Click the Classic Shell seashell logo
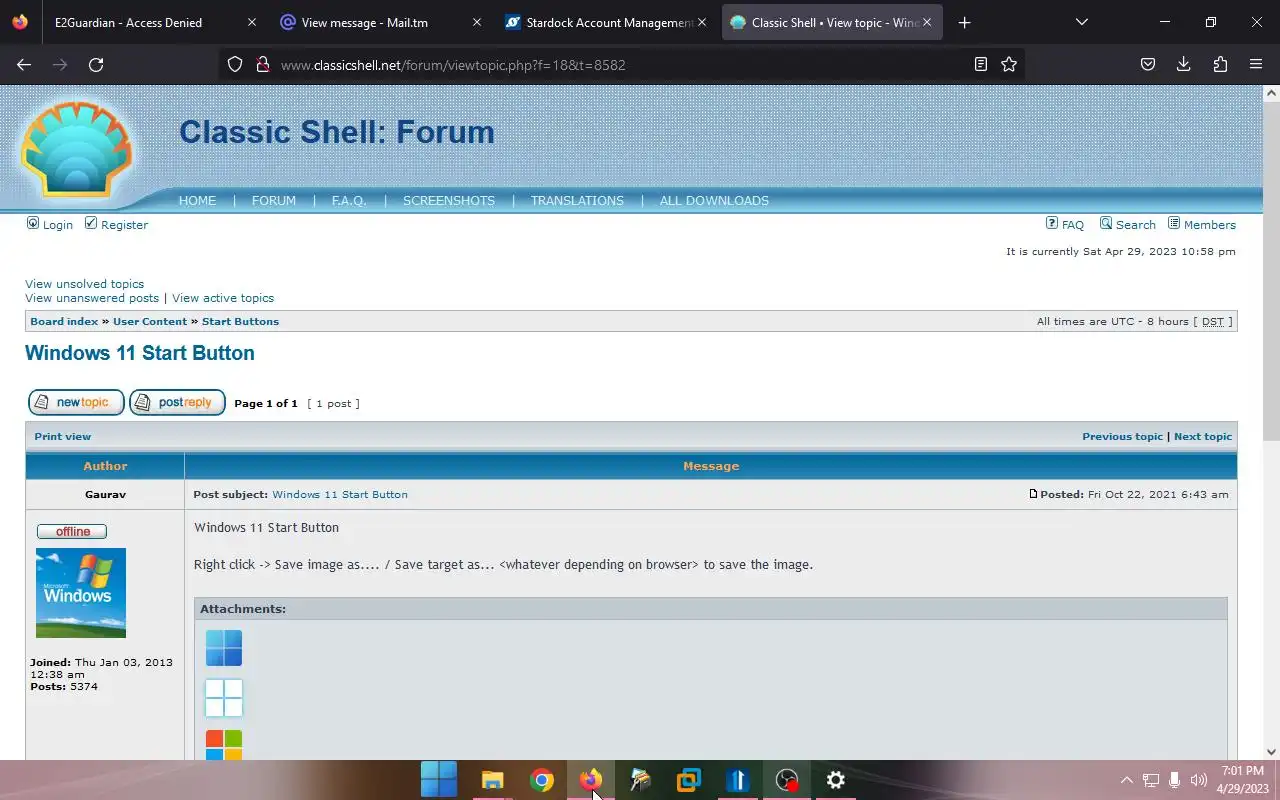This screenshot has width=1280, height=800. 76,151
